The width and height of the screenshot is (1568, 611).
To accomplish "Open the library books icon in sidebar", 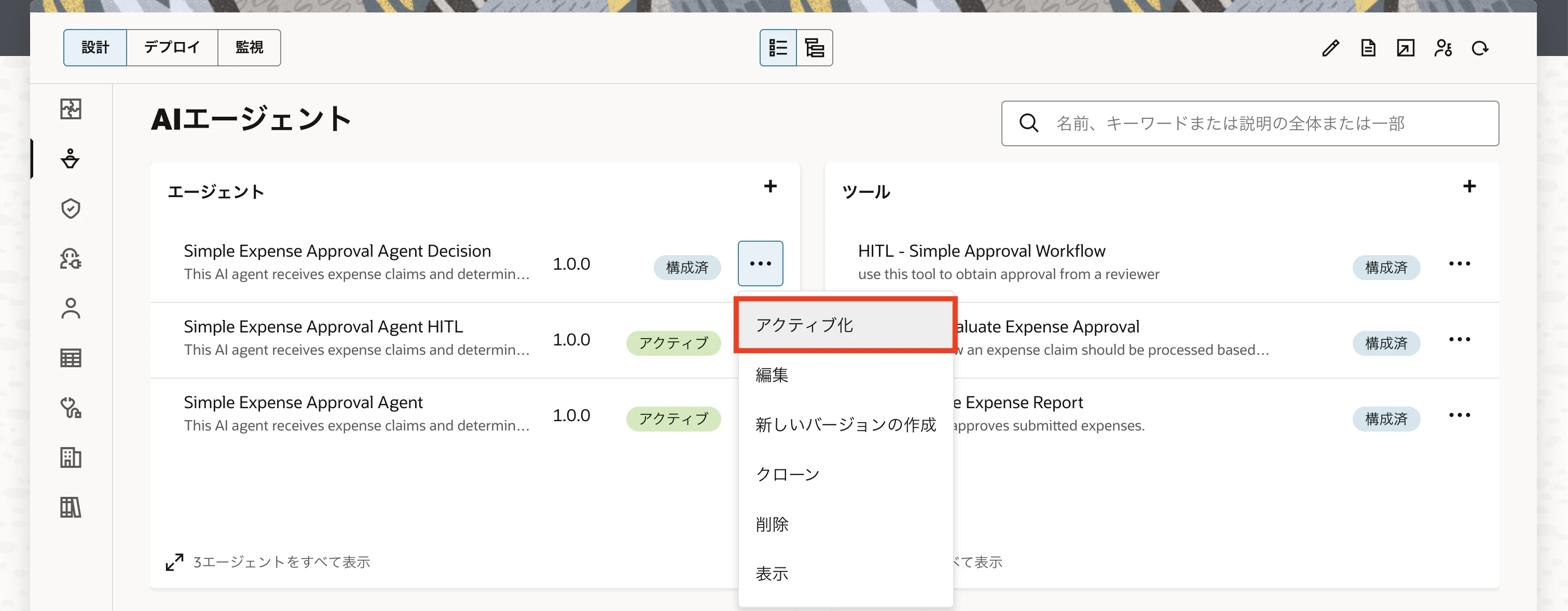I will [x=71, y=507].
